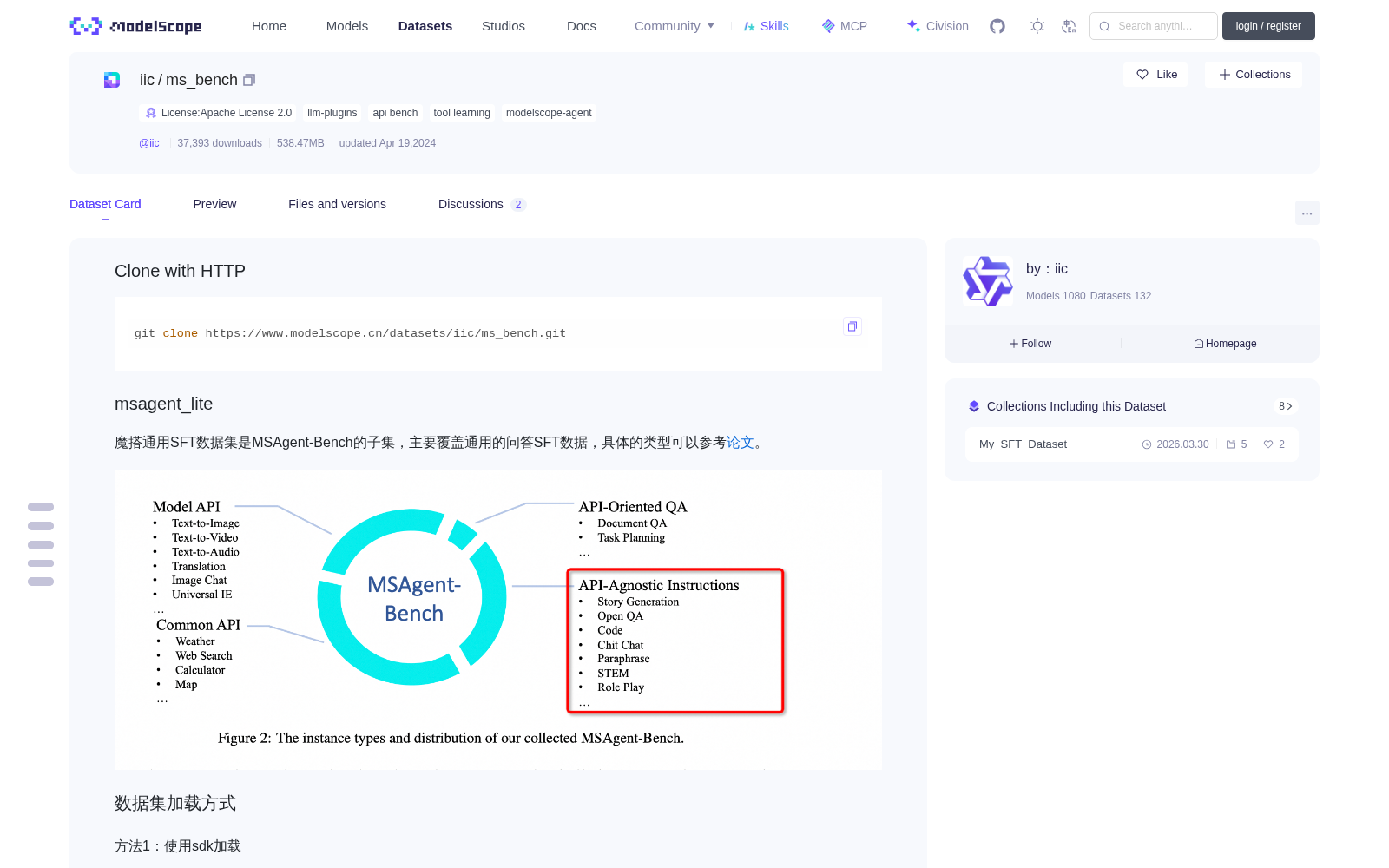This screenshot has width=1389, height=868.
Task: Click the Collections stack icon
Action: (974, 406)
